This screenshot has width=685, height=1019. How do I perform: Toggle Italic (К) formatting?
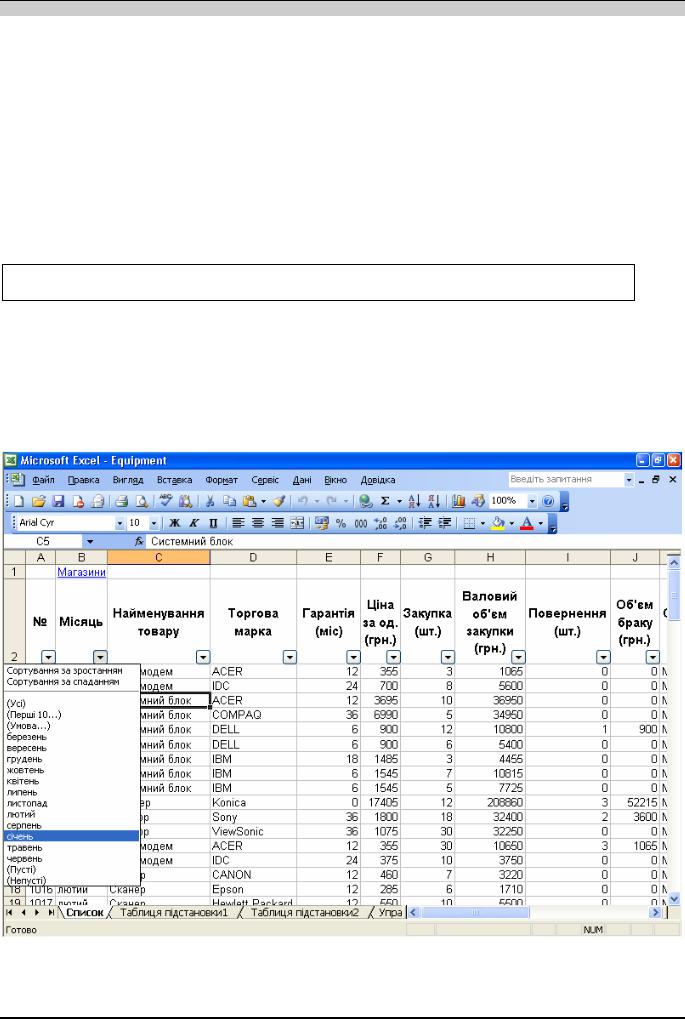[x=194, y=523]
